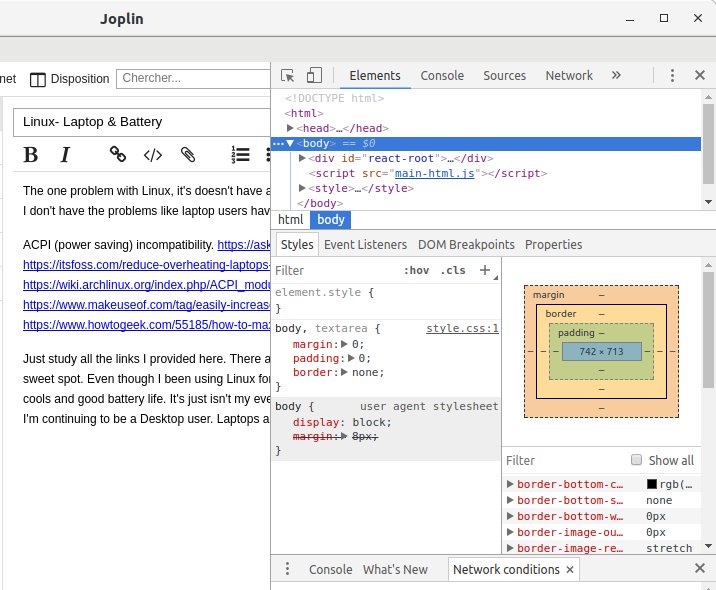Viewport: 716px width, 590px height.
Task: Insert a numbered list with the list icon
Action: point(240,155)
